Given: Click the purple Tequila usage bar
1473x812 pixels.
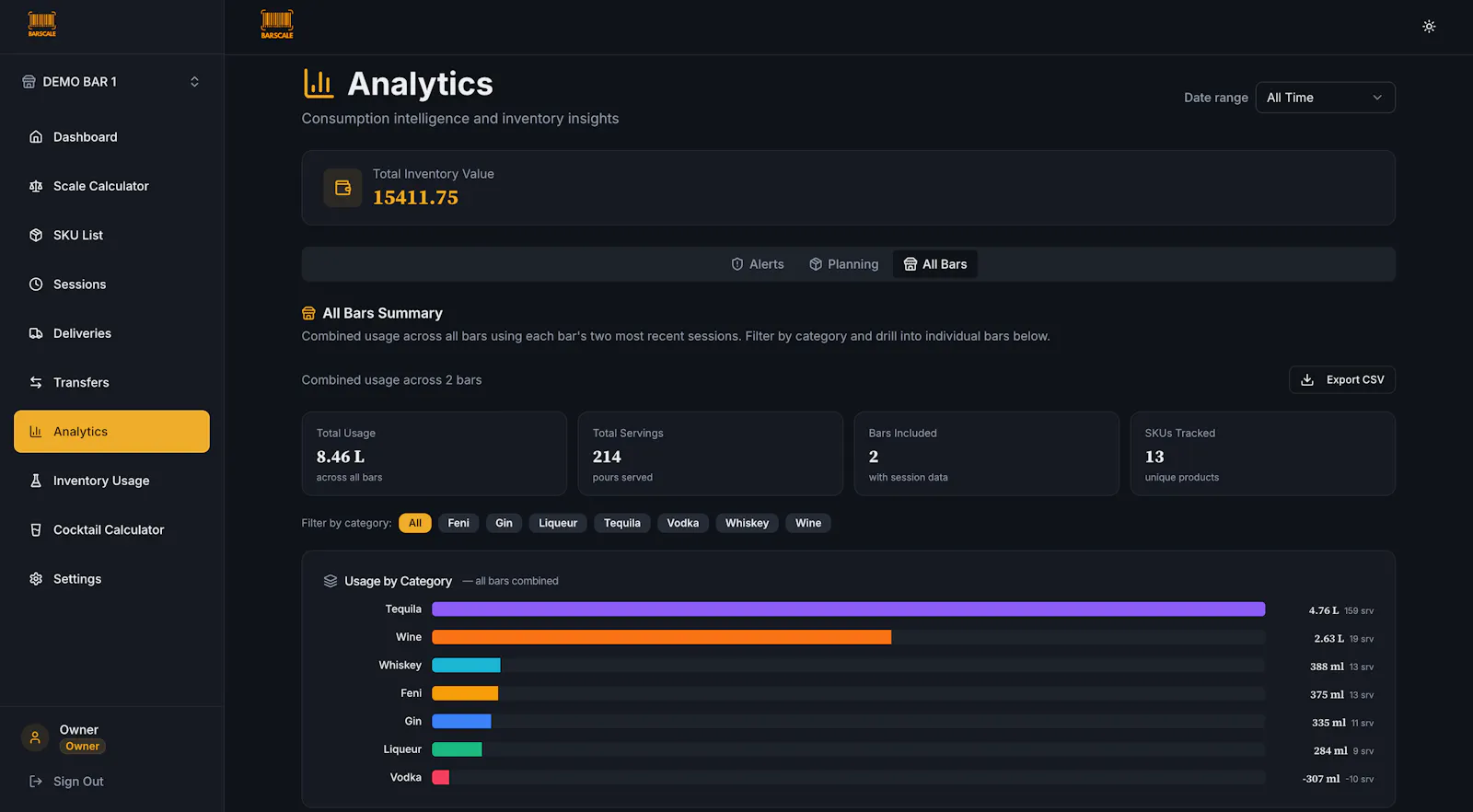Looking at the screenshot, I should (x=849, y=609).
